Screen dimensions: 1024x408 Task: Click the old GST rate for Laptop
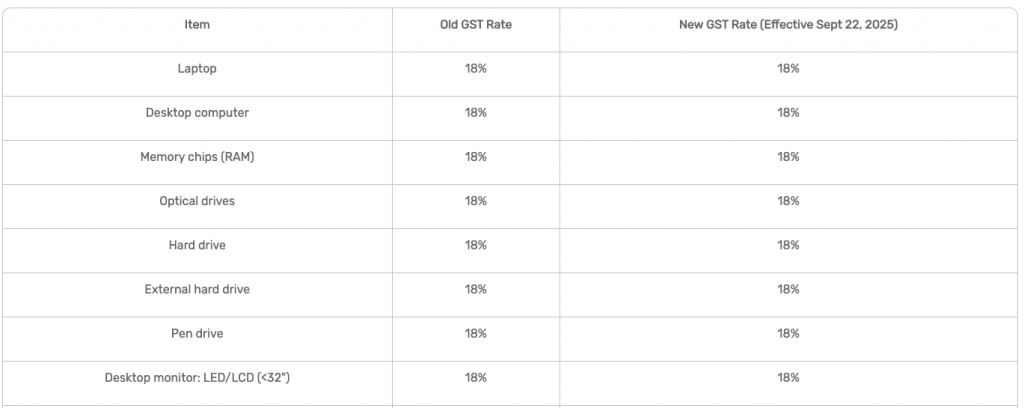tap(476, 69)
